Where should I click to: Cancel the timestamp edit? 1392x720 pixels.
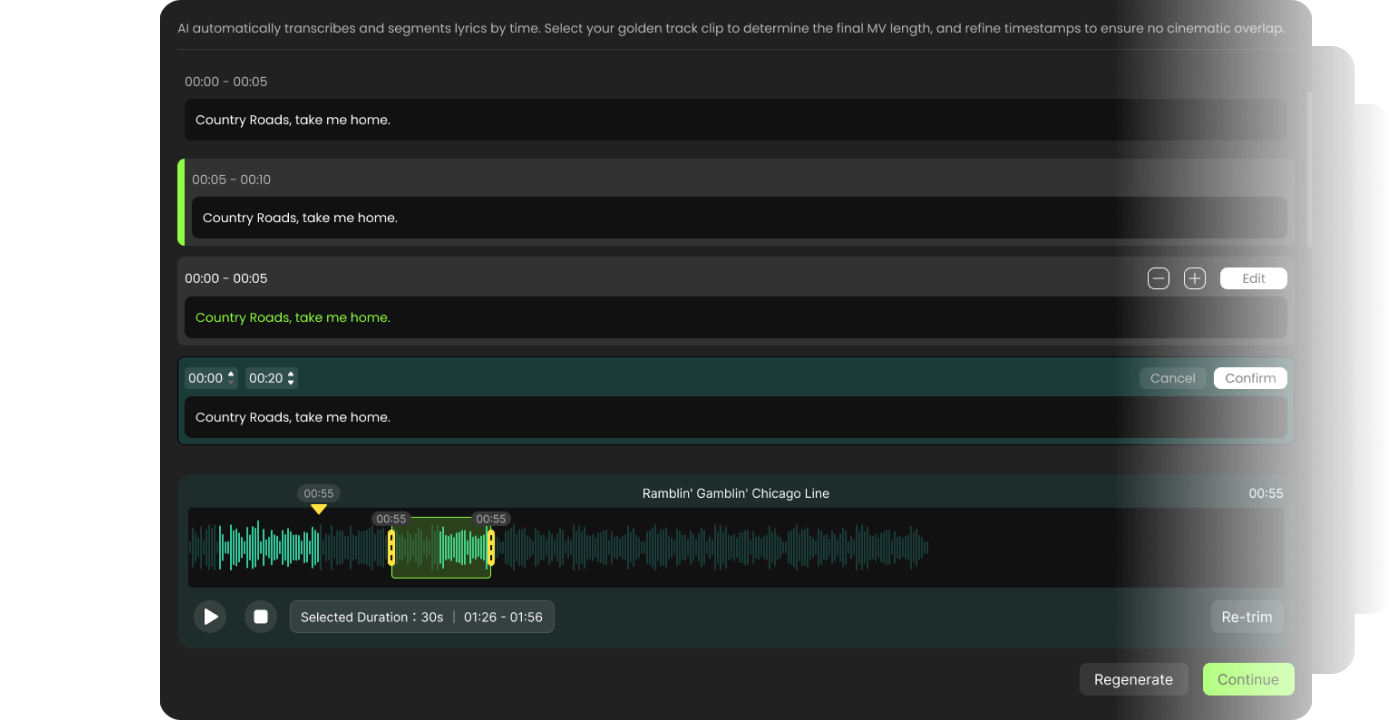pyautogui.click(x=1173, y=378)
